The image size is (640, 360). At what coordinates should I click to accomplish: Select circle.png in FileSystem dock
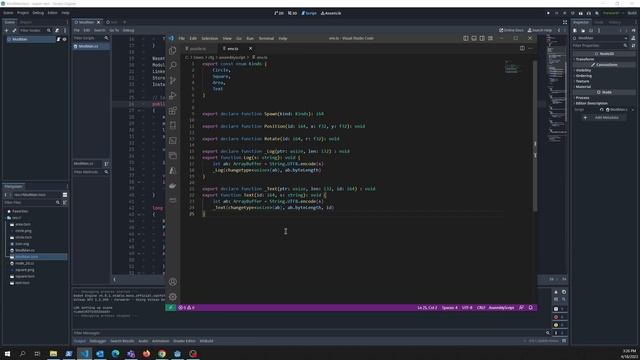point(23,231)
